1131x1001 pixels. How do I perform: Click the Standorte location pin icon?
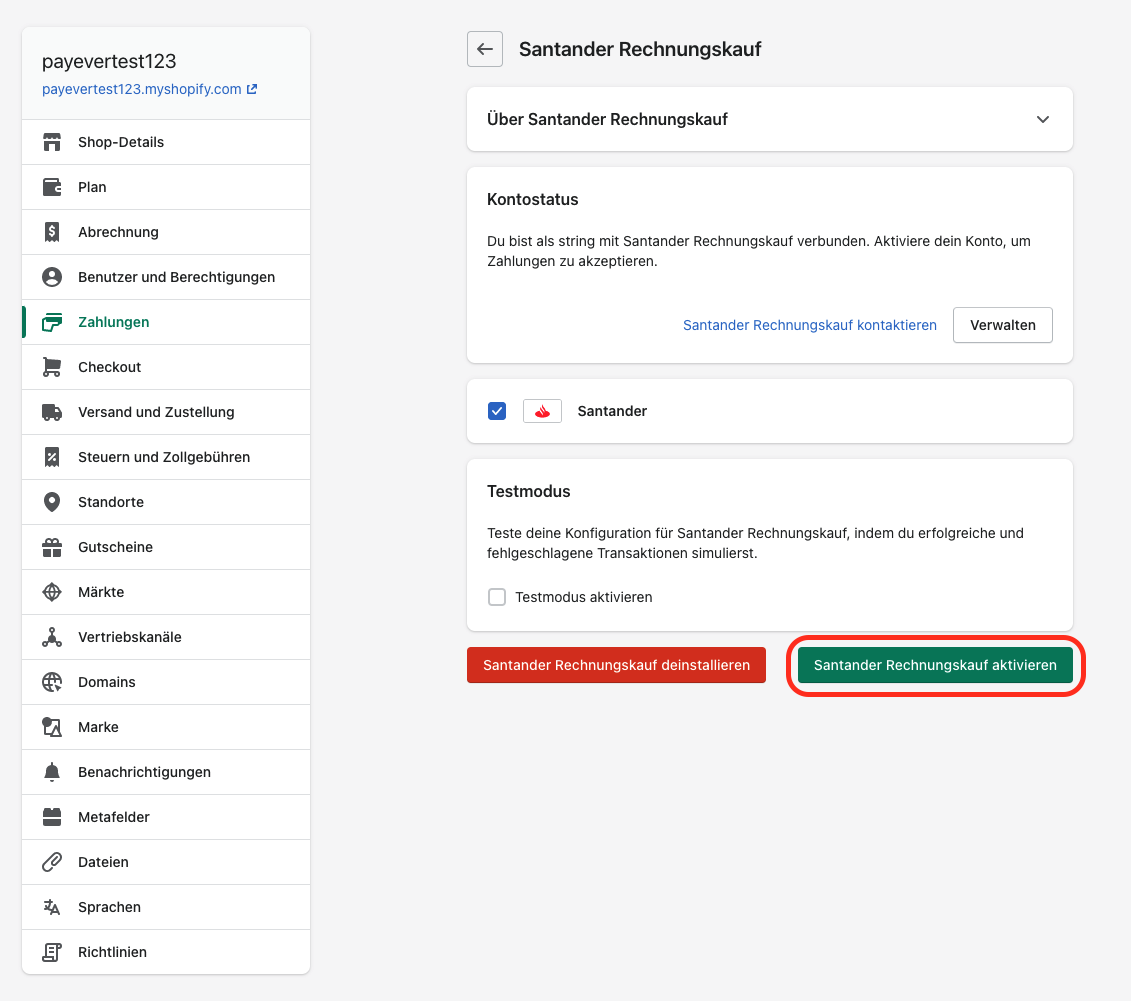point(52,502)
